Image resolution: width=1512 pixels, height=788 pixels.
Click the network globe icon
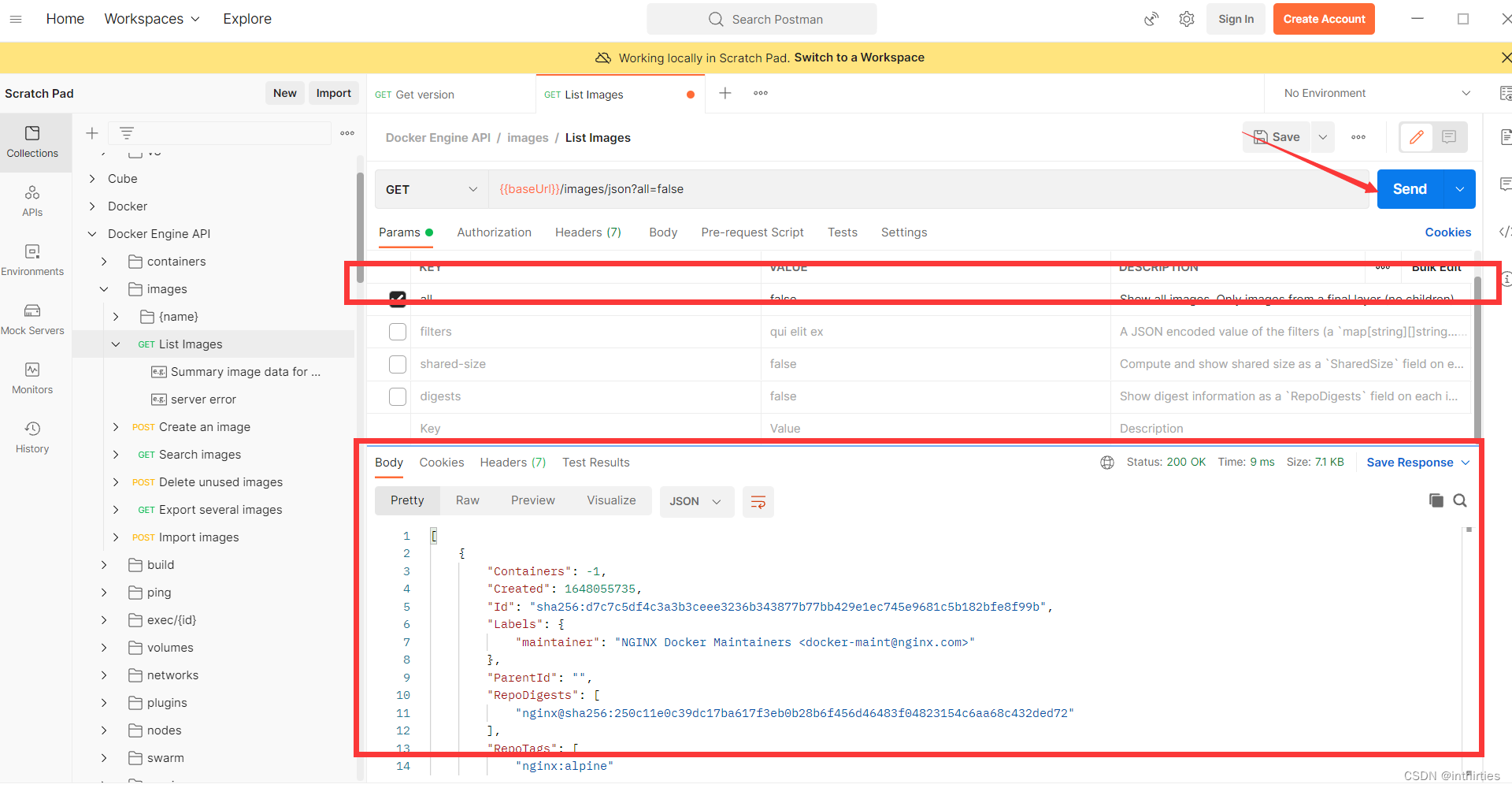tap(1107, 463)
